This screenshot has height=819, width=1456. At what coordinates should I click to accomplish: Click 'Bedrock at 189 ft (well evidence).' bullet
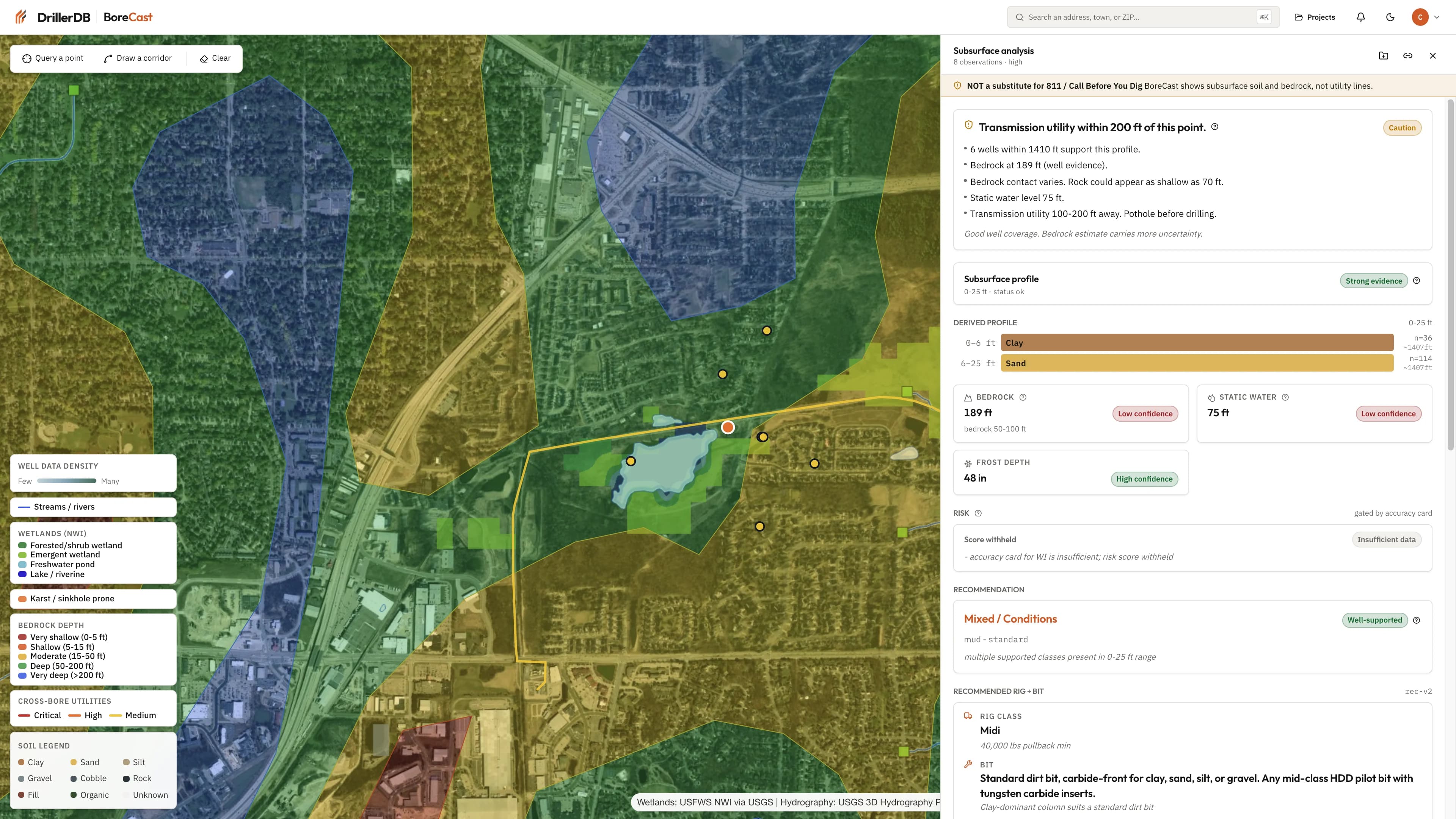coord(1038,165)
